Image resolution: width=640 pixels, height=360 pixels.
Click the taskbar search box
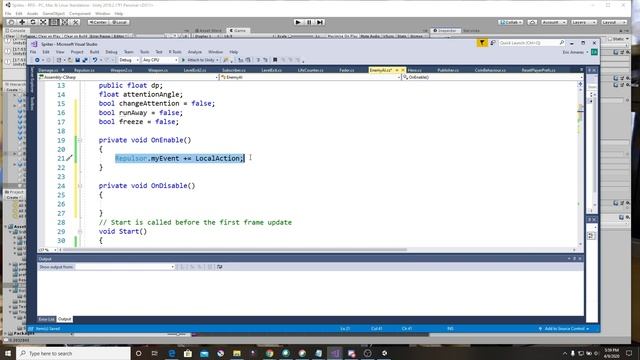tap(73, 353)
